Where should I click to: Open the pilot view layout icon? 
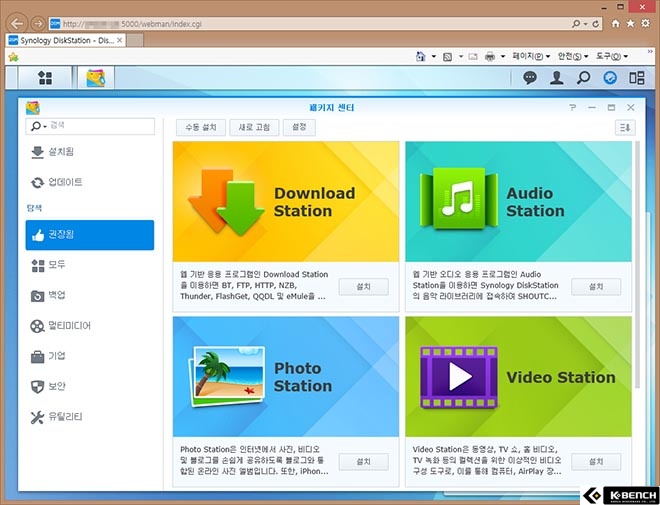click(636, 78)
